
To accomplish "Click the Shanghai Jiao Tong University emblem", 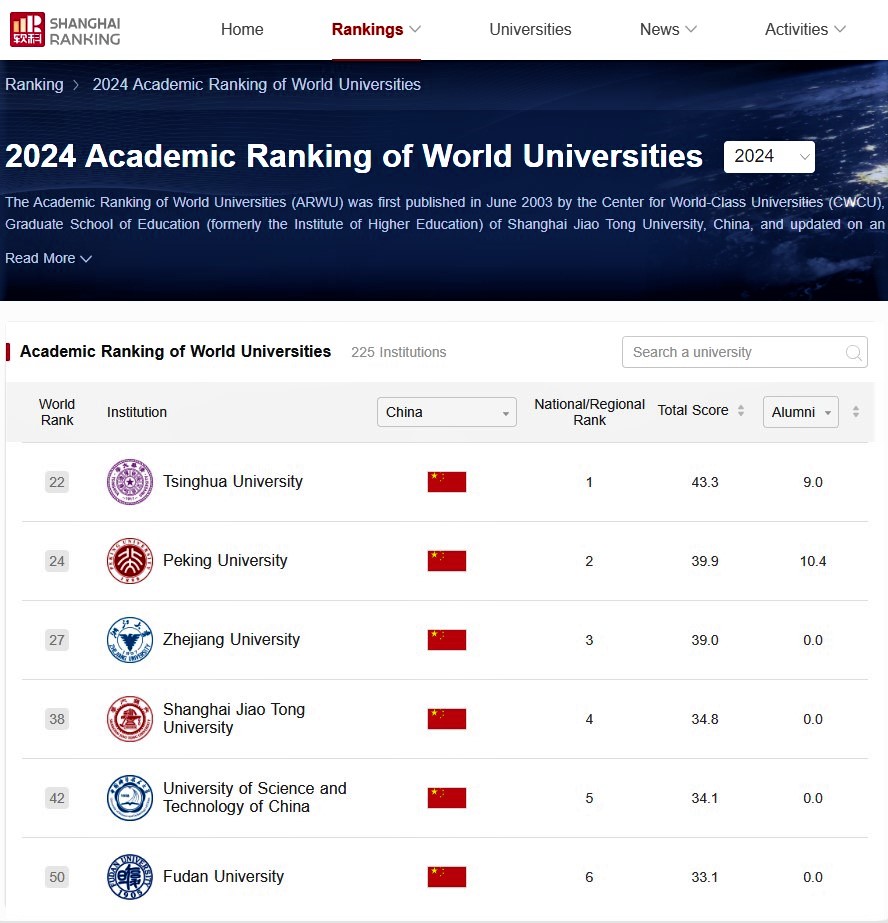I will 130,719.
